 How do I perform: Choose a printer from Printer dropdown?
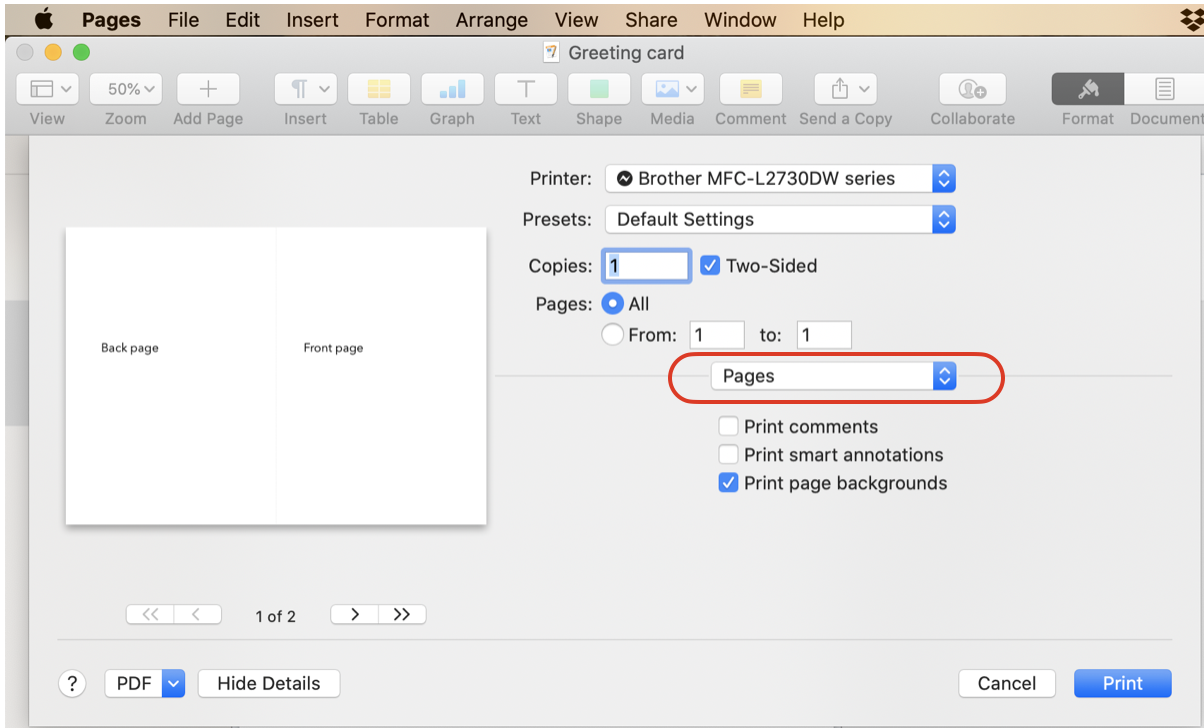pyautogui.click(x=781, y=179)
